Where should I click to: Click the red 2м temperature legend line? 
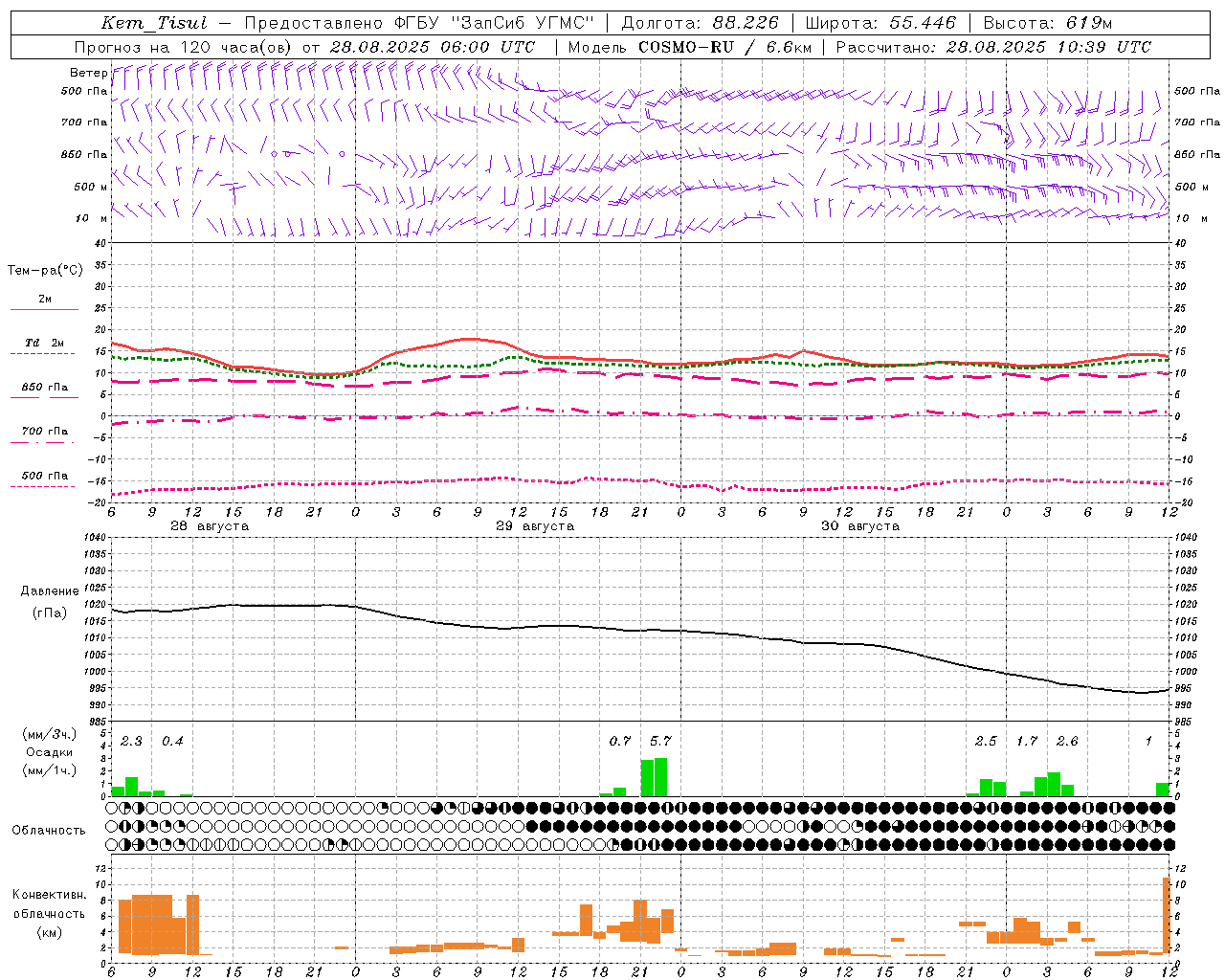pos(44,309)
